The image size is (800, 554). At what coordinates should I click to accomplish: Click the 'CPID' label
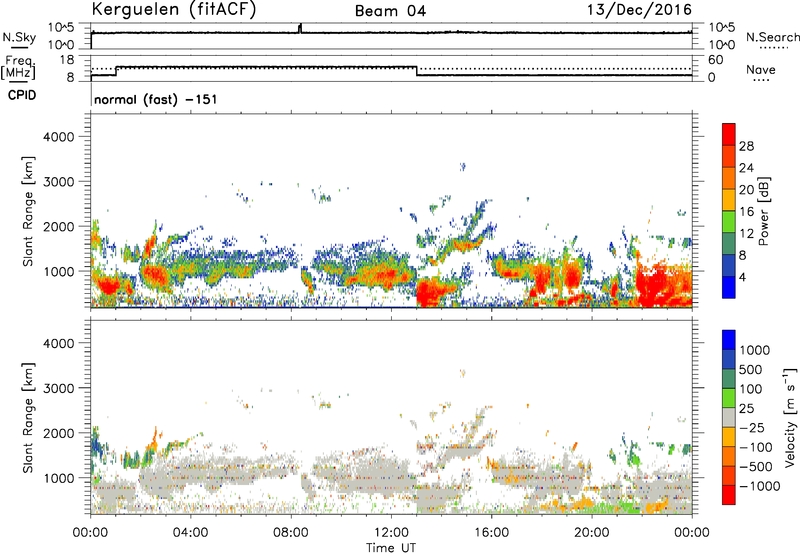[22, 95]
